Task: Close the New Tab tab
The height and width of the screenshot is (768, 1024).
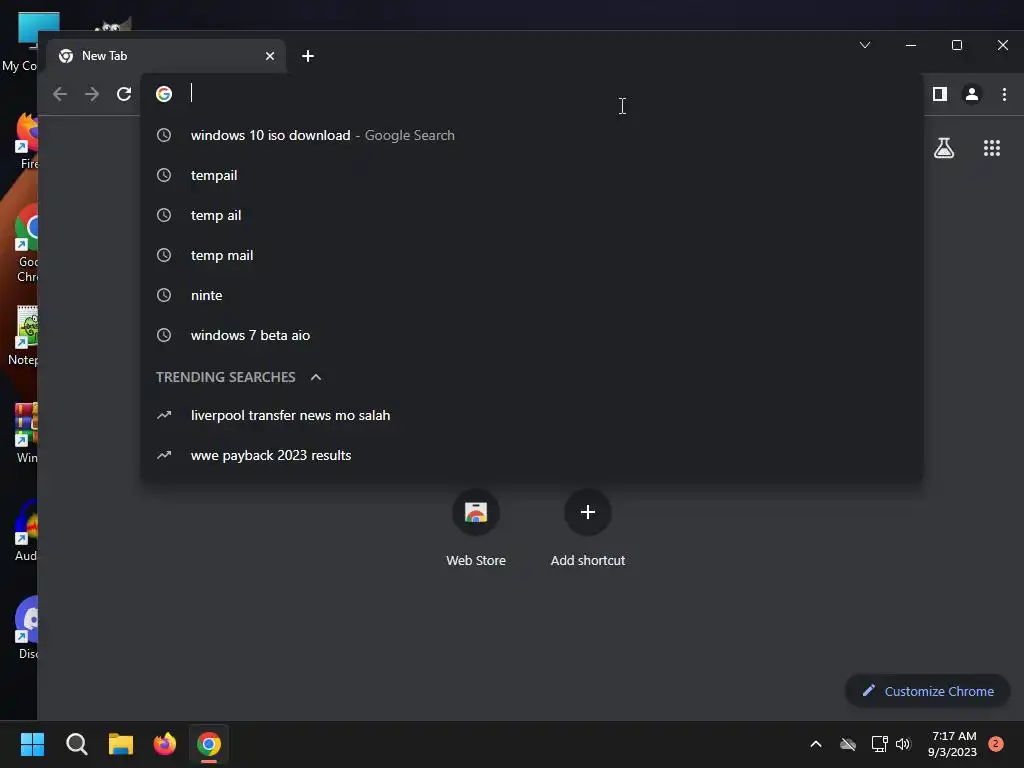Action: tap(270, 56)
